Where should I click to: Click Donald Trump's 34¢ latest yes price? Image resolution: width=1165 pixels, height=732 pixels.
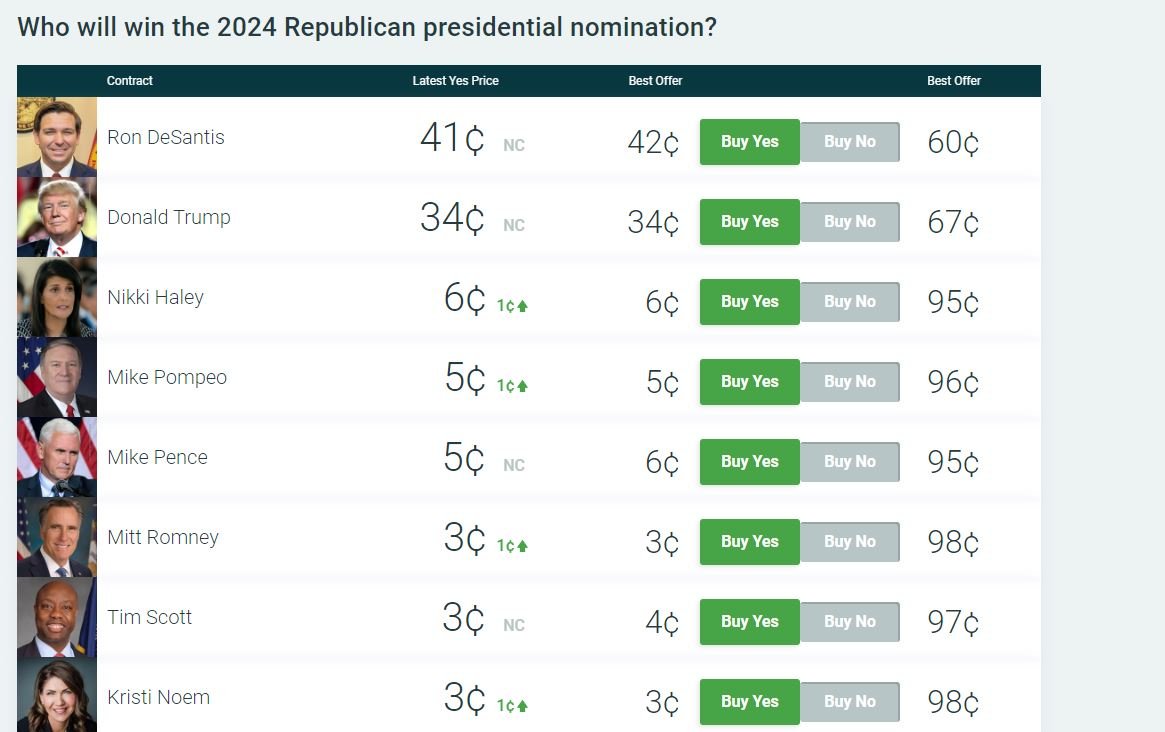tap(452, 218)
